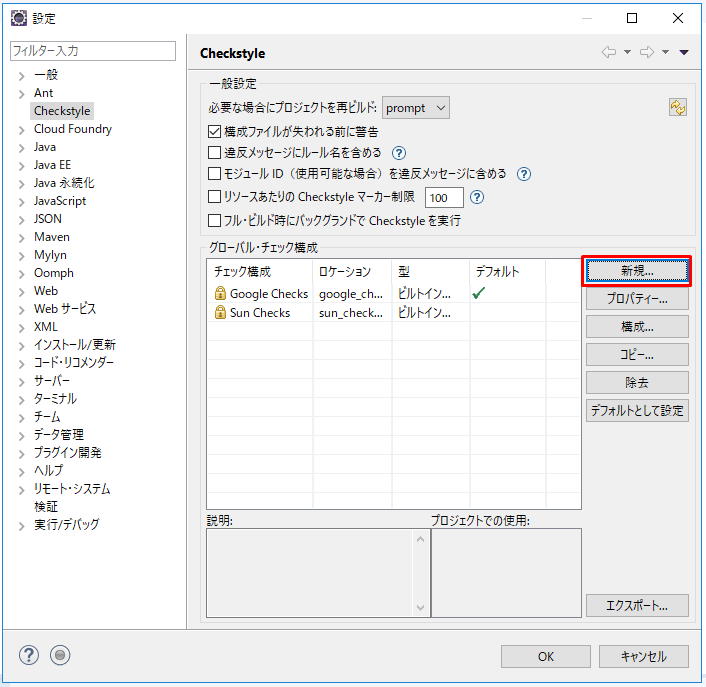Select サーバー preferences item
This screenshot has height=687, width=706.
52,381
